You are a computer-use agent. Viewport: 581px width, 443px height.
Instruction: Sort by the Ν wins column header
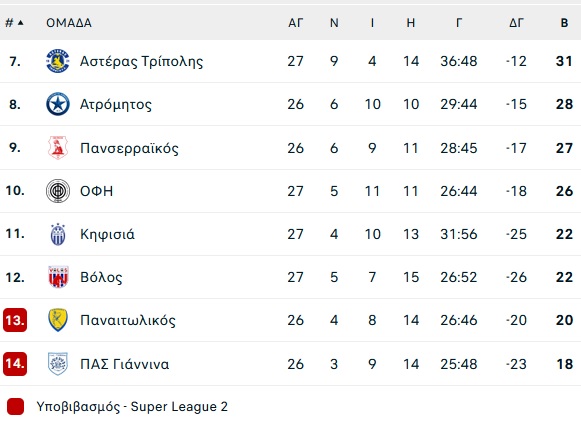334,23
